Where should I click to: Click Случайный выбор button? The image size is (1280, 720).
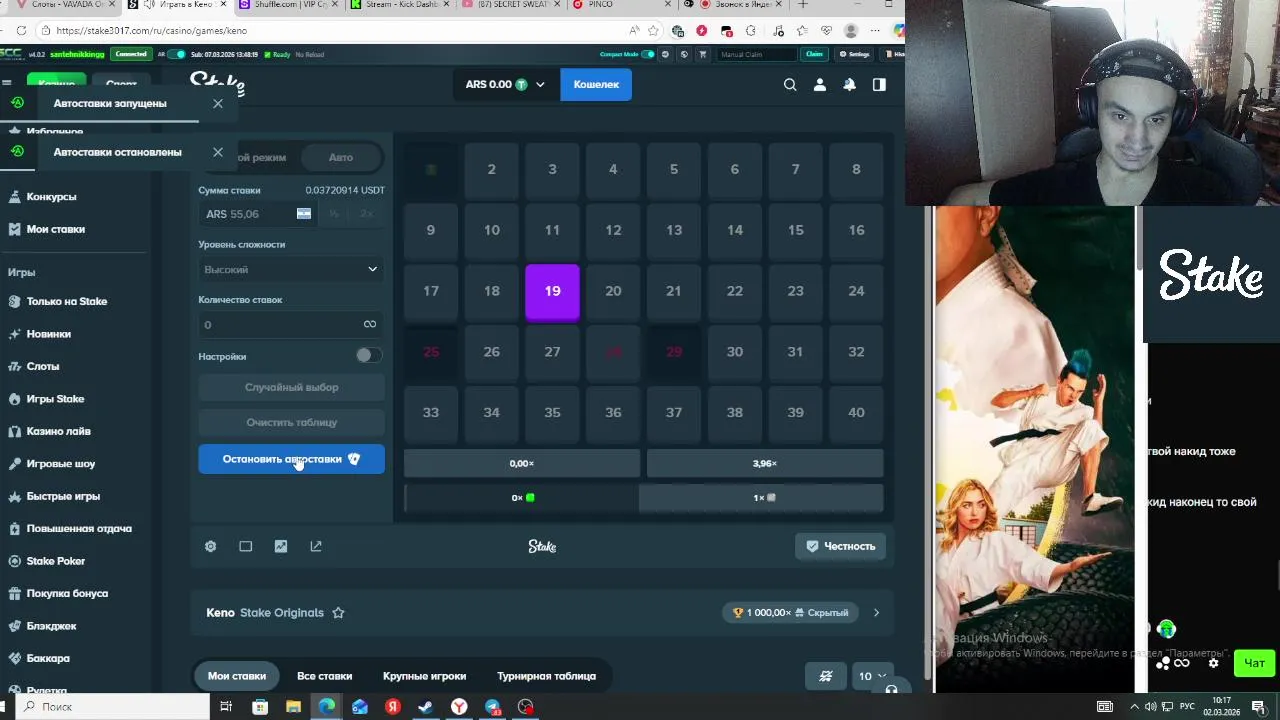(x=291, y=387)
